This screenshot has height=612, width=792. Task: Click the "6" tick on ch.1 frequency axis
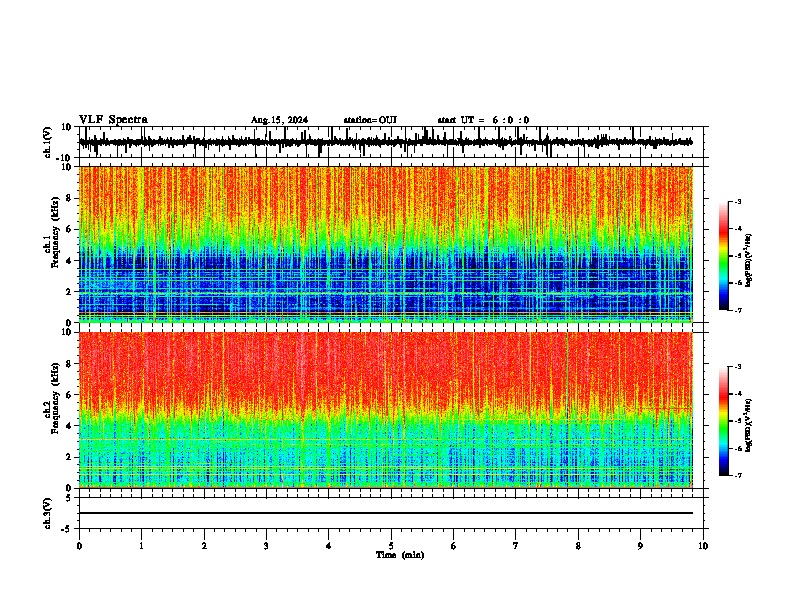coord(70,230)
